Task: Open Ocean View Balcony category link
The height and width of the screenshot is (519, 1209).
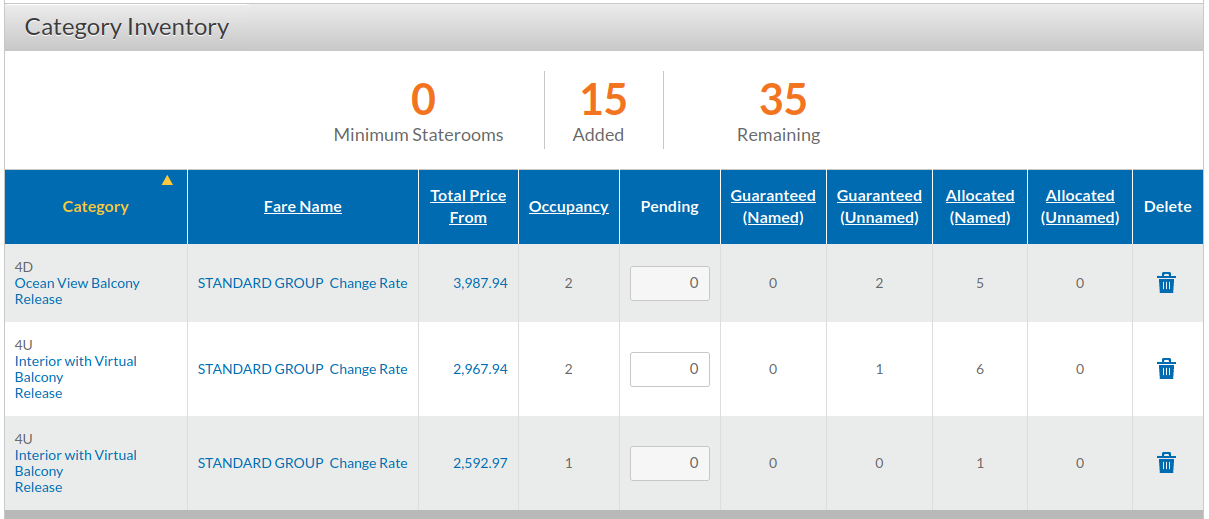Action: (77, 283)
